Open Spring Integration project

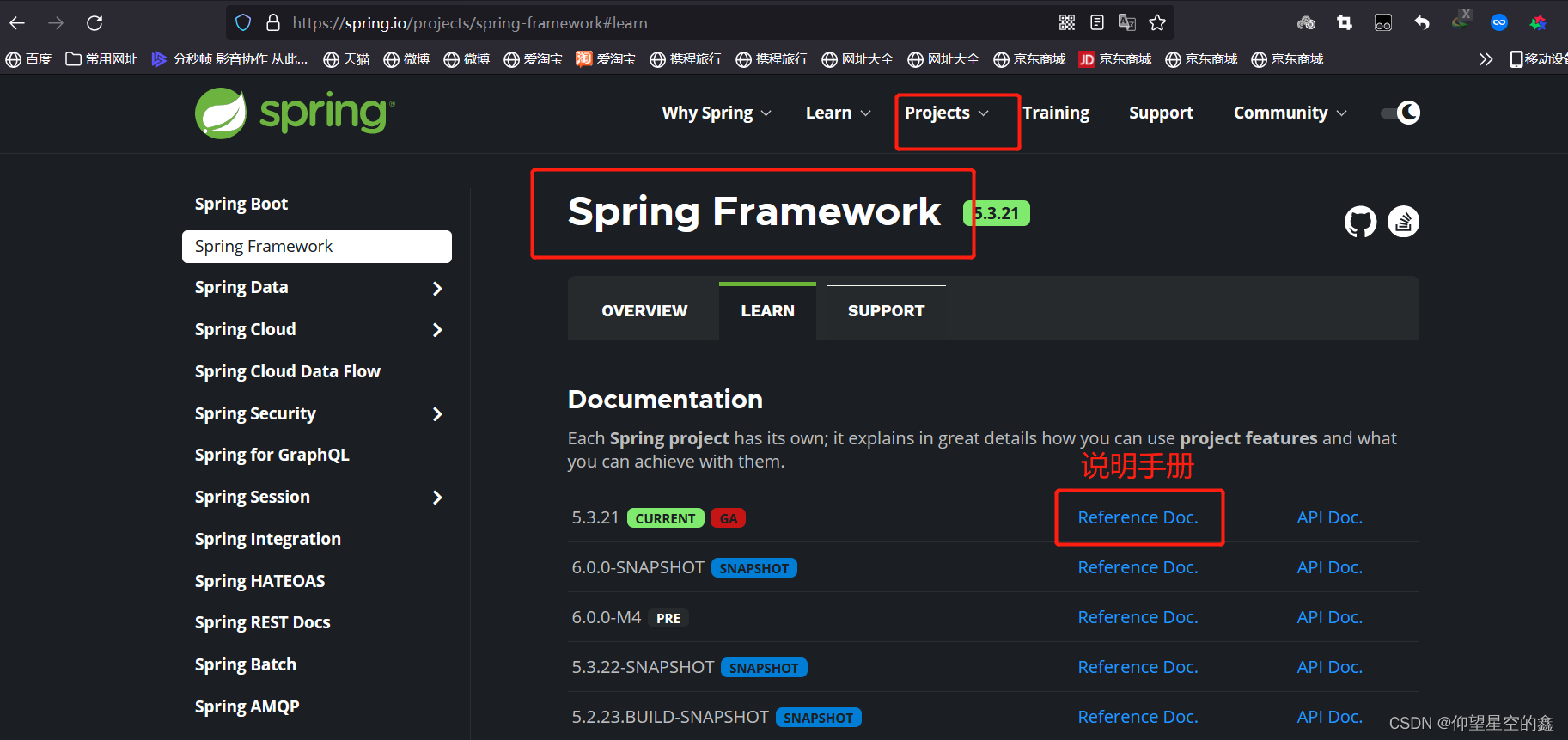(267, 539)
